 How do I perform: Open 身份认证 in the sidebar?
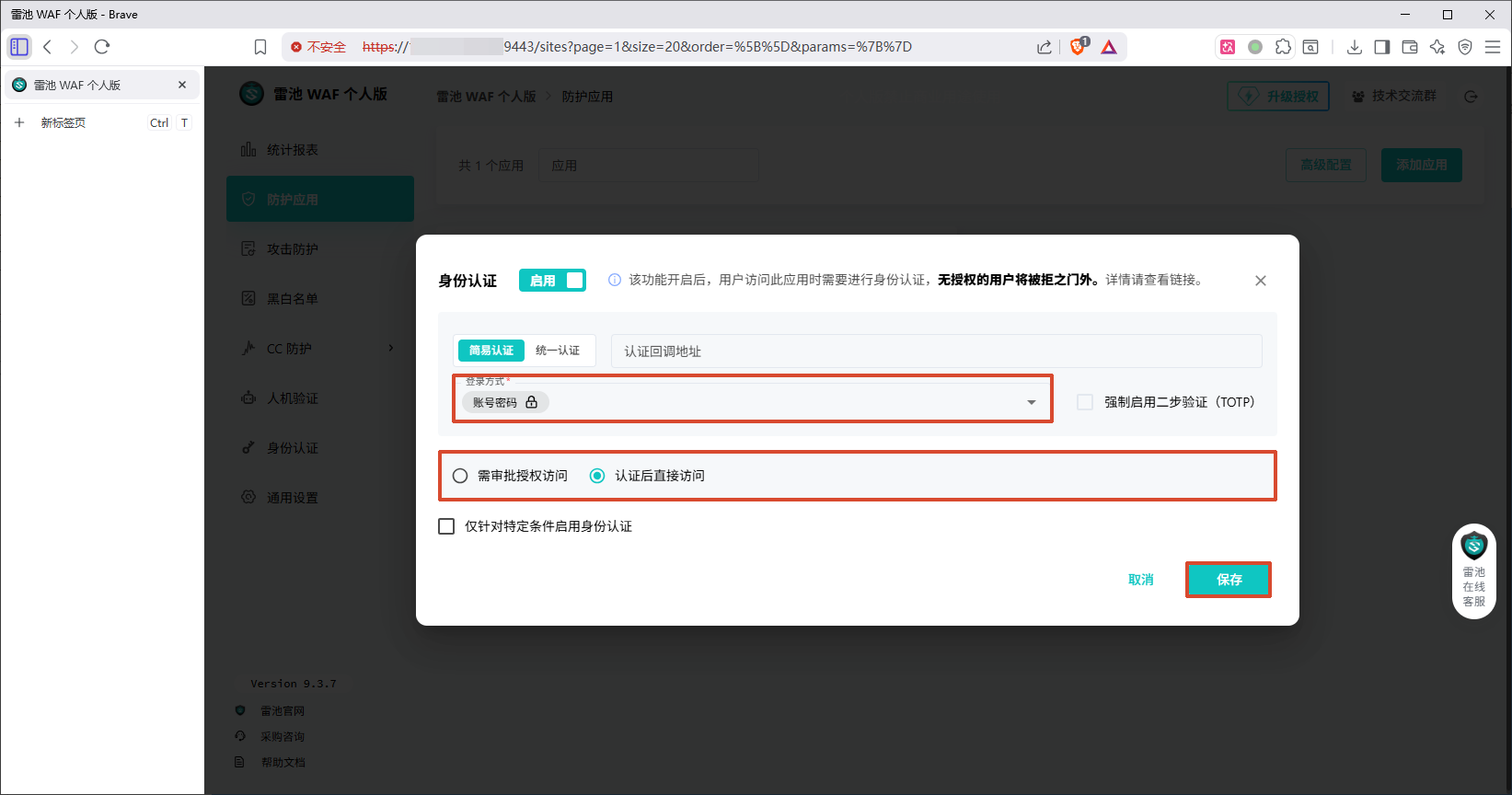pyautogui.click(x=320, y=448)
